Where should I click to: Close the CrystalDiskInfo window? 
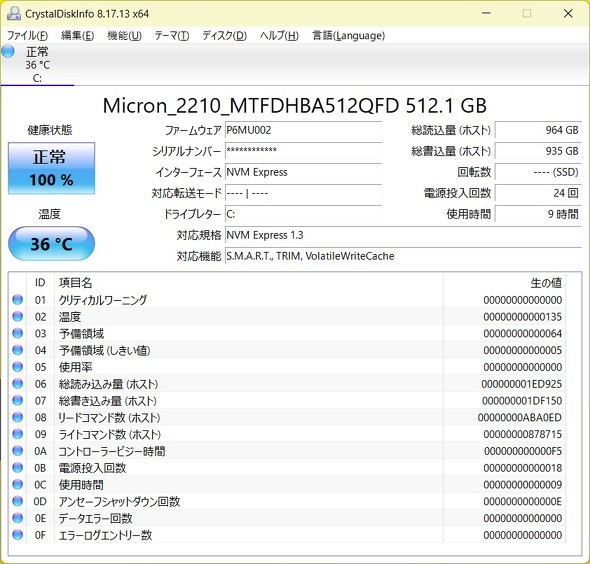(x=568, y=13)
